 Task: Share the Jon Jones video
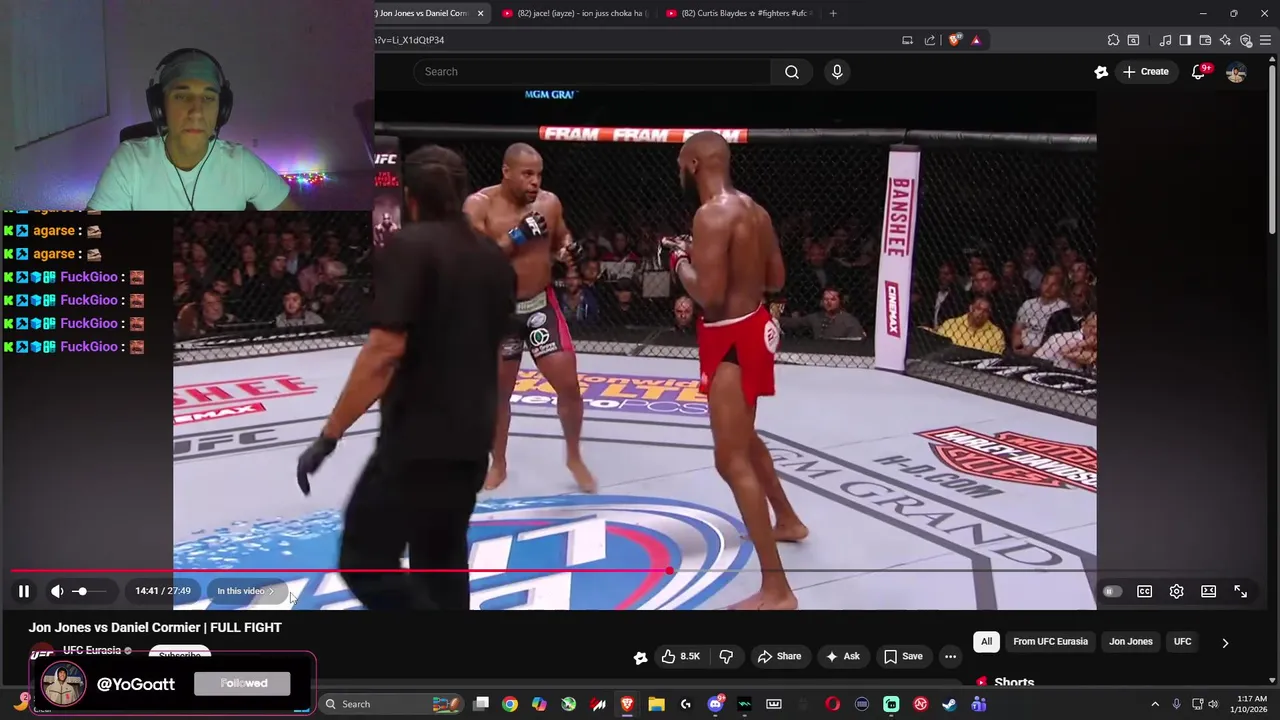click(x=779, y=656)
